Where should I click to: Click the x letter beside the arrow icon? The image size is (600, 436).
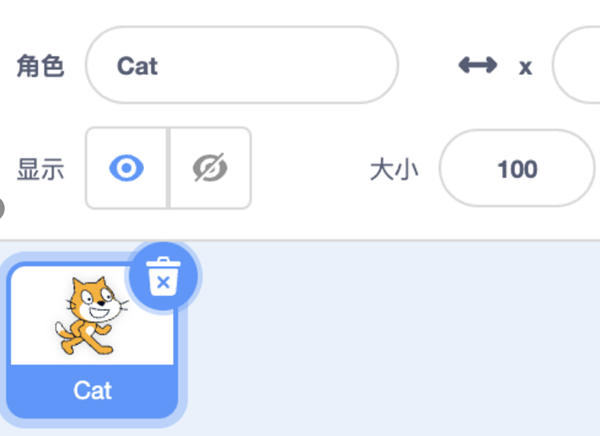[x=525, y=68]
